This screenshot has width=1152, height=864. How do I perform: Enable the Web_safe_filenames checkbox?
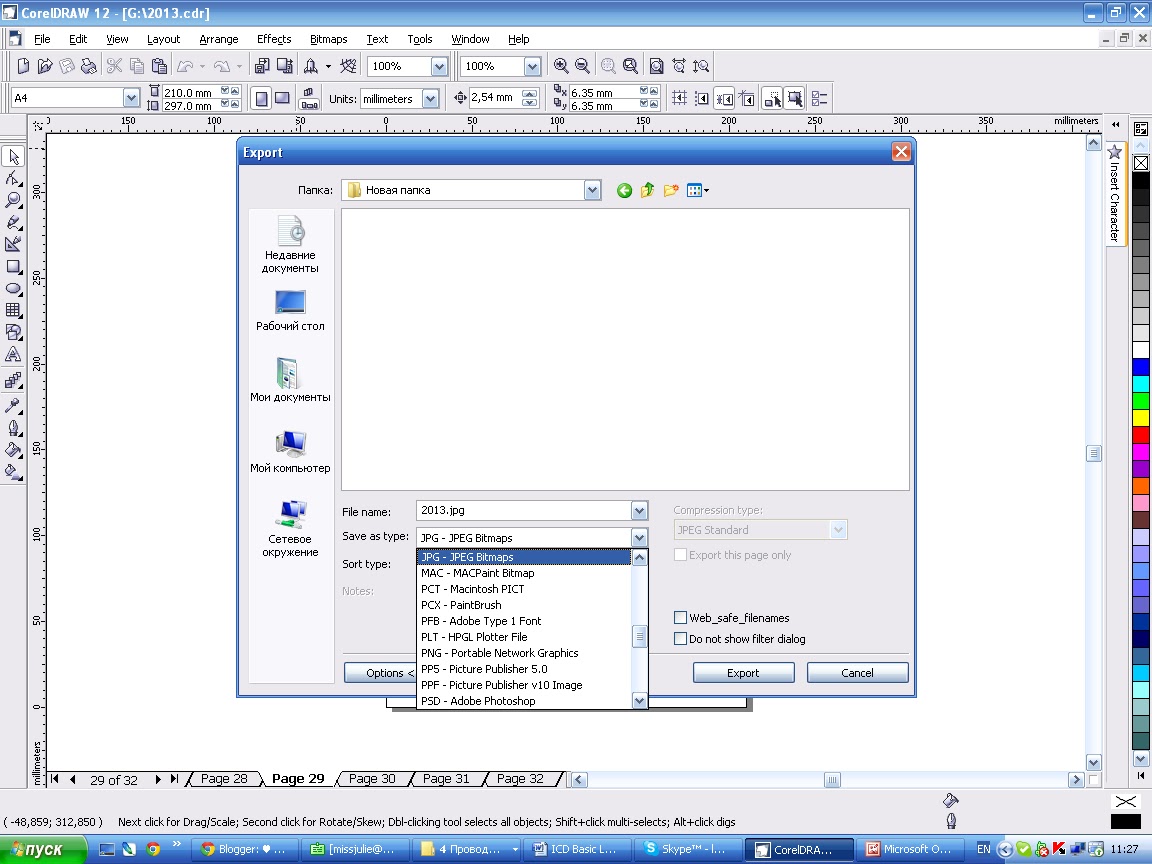[x=680, y=618]
